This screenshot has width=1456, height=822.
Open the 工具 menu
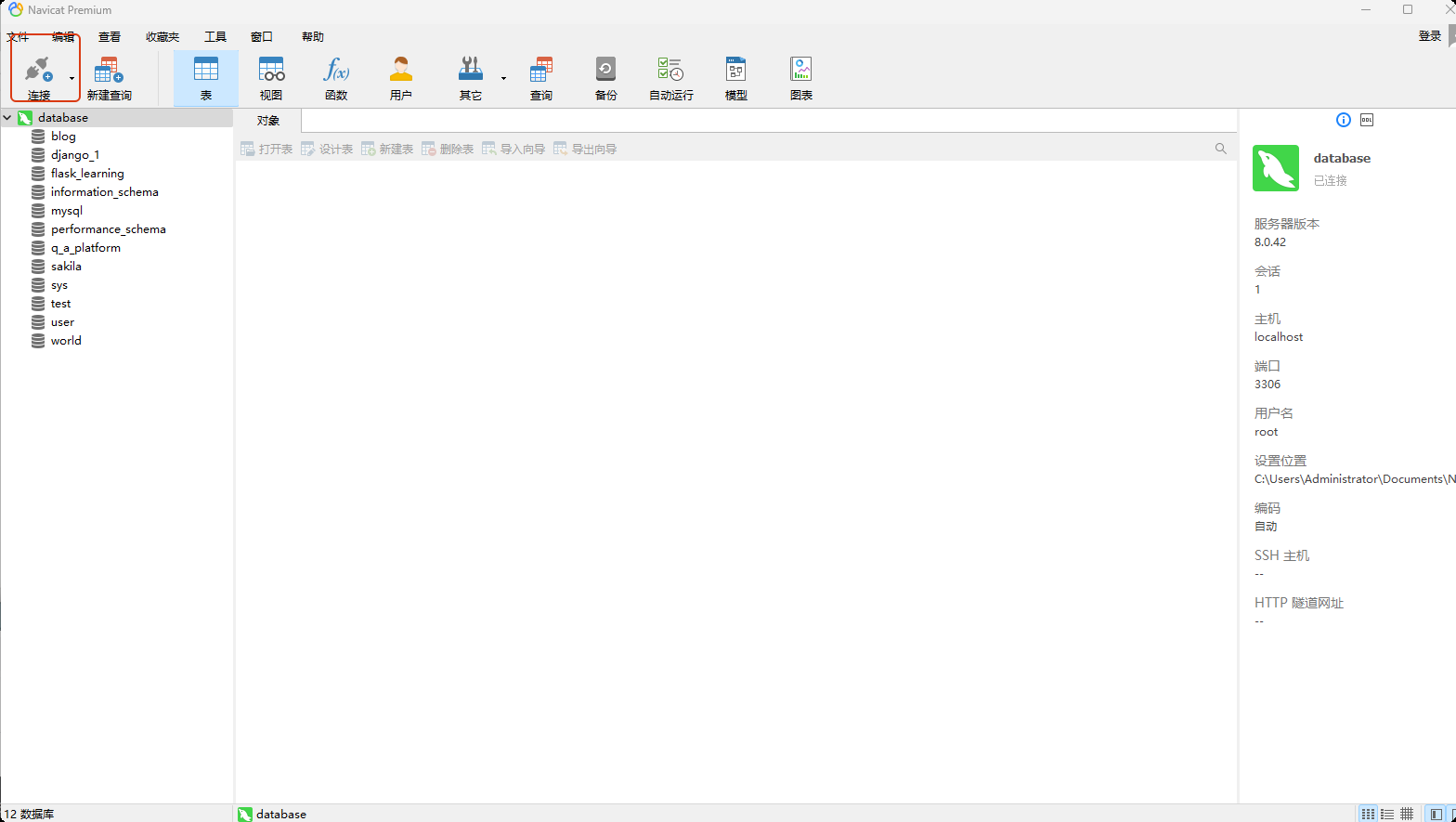click(x=215, y=37)
